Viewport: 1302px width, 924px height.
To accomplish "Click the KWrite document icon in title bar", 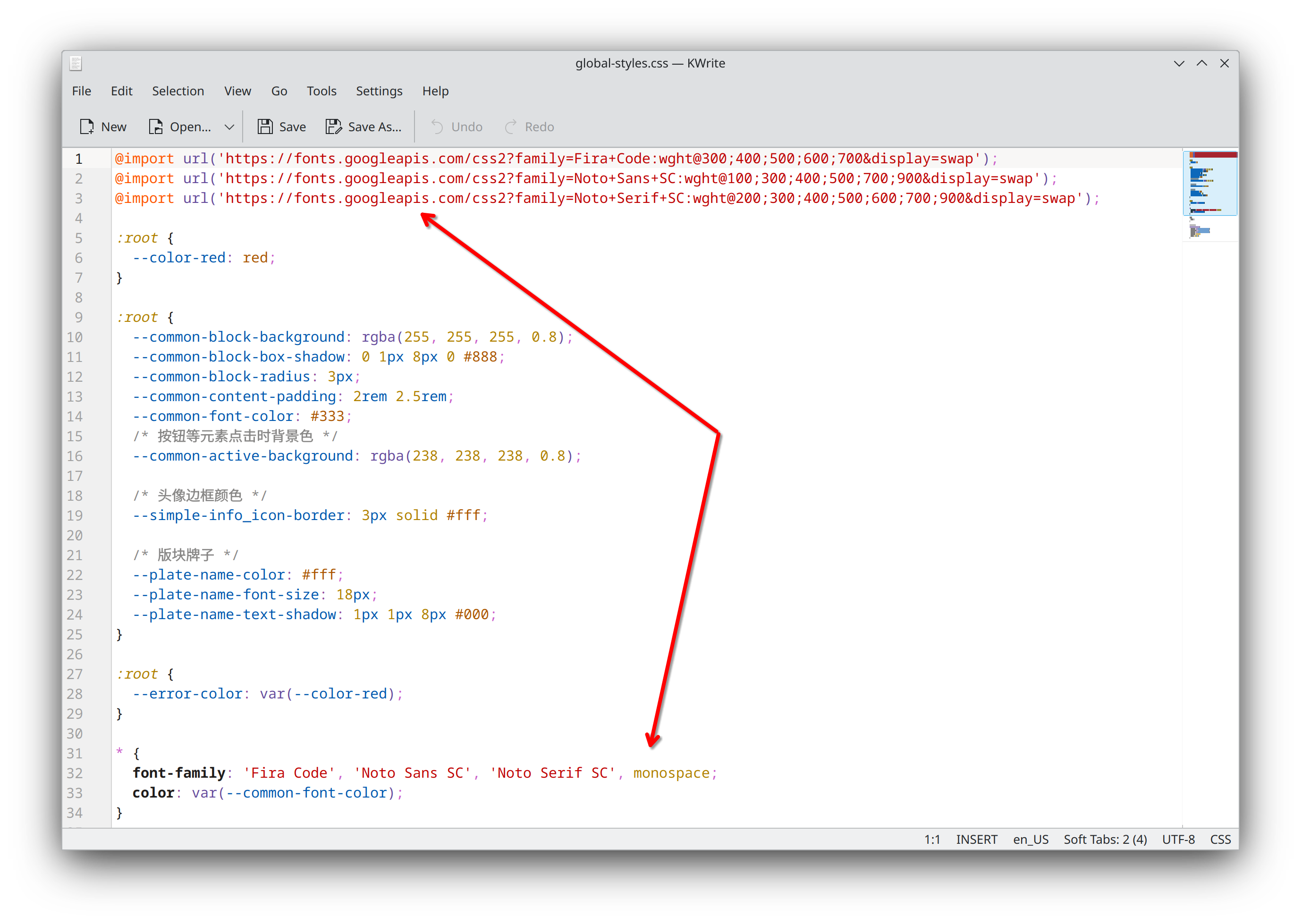I will [x=76, y=63].
